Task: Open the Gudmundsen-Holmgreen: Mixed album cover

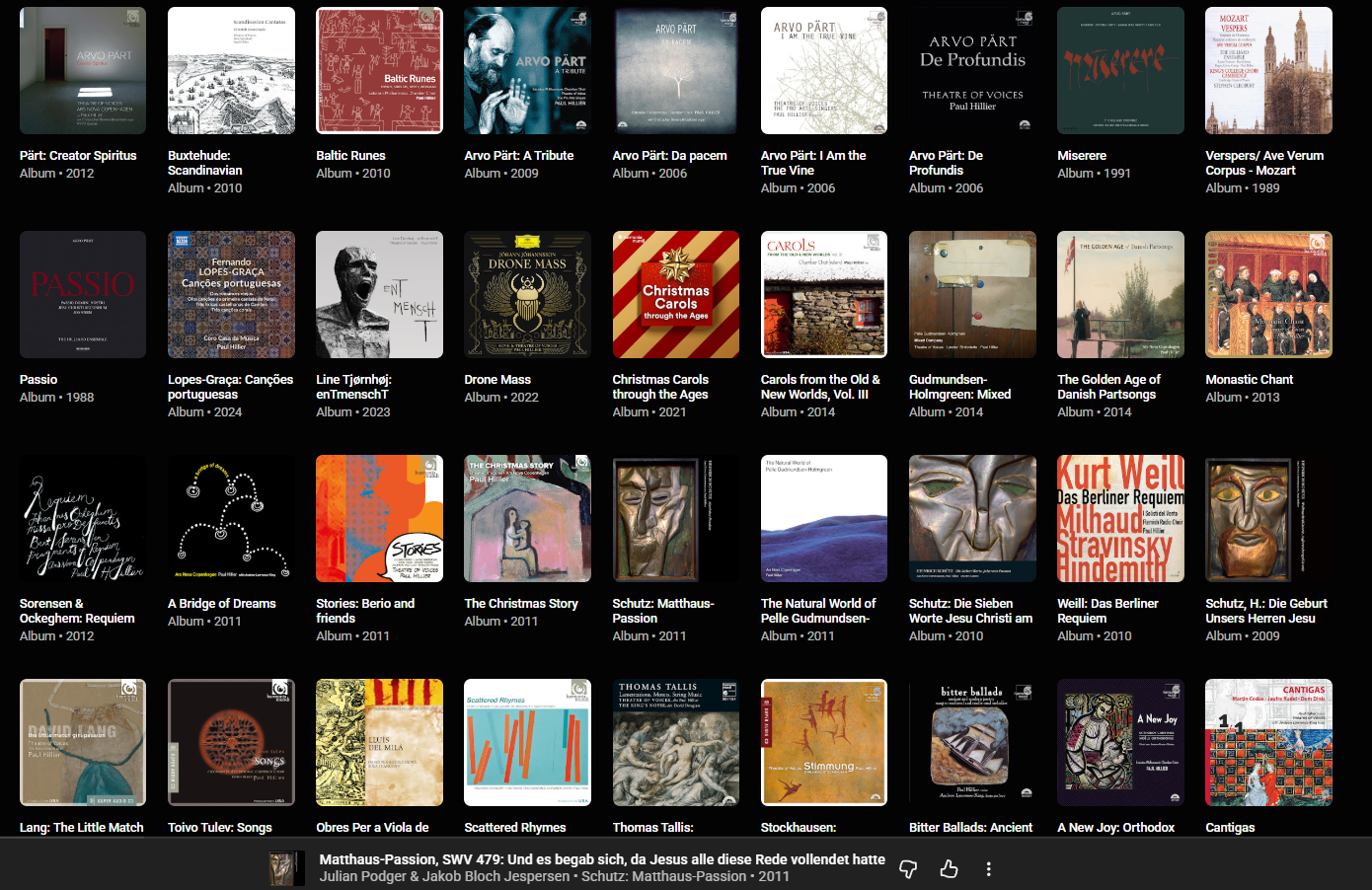Action: tap(972, 295)
